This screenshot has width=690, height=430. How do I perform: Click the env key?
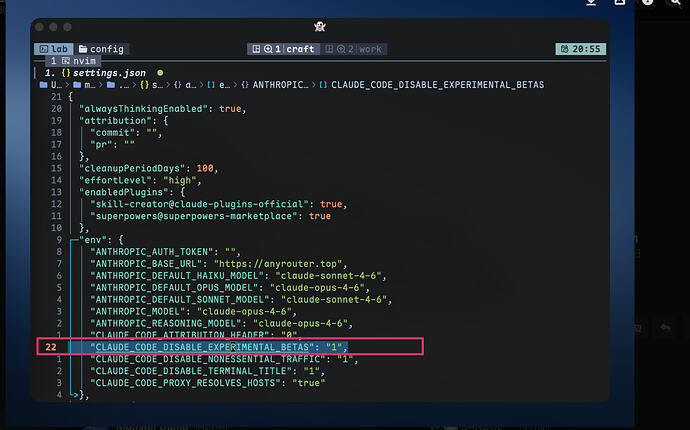93,240
